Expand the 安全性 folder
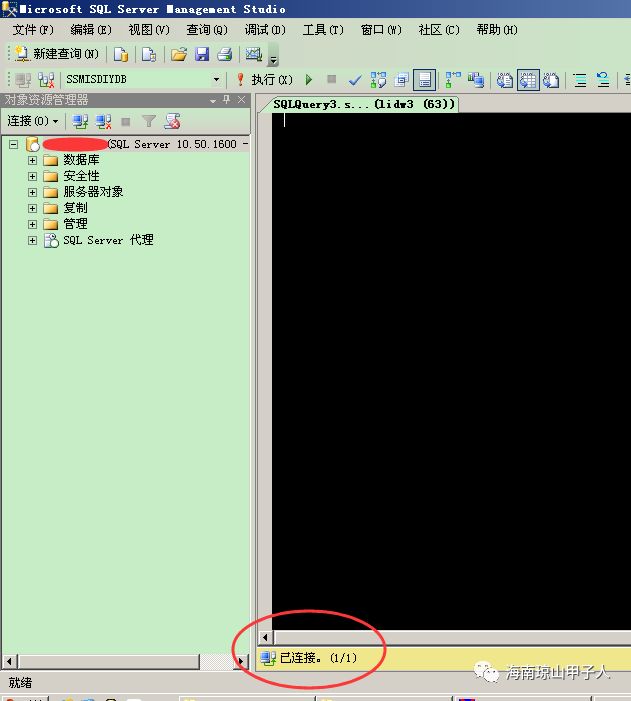This screenshot has width=631, height=701. point(32,176)
